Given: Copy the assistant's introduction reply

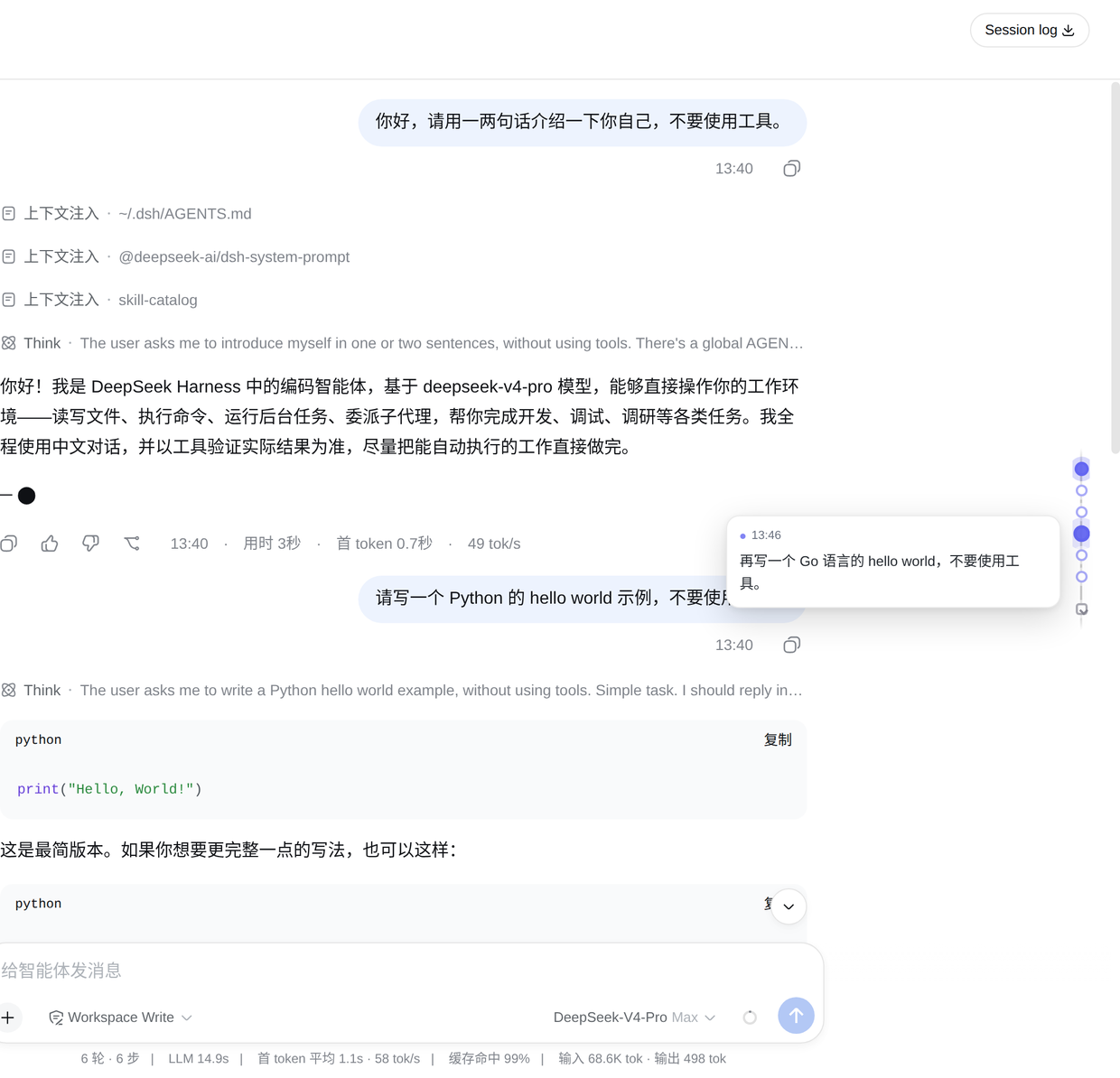Looking at the screenshot, I should [x=9, y=544].
